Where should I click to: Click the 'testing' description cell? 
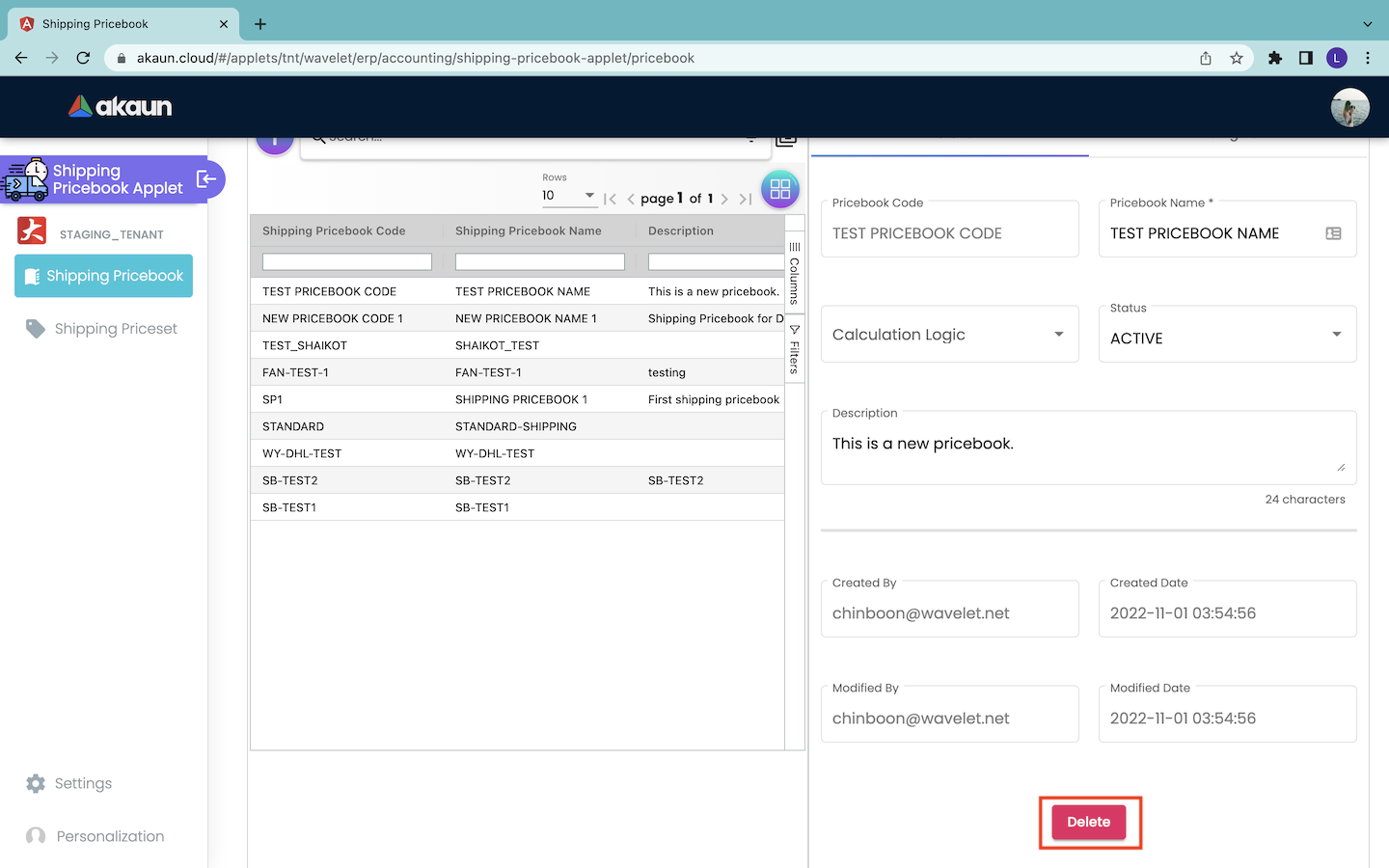point(711,372)
